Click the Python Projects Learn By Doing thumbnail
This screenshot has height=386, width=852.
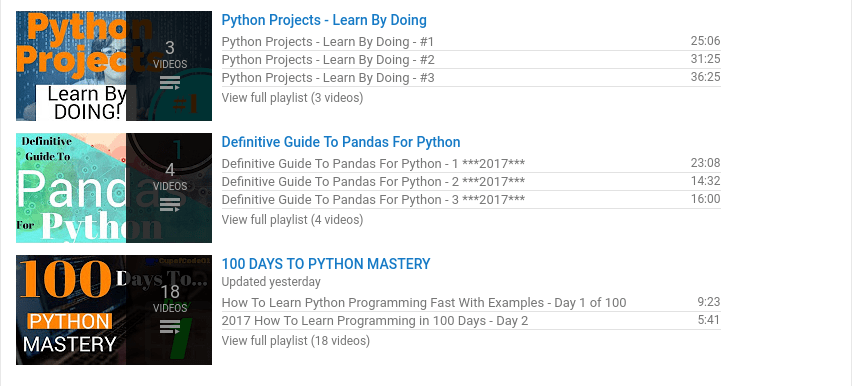(114, 66)
